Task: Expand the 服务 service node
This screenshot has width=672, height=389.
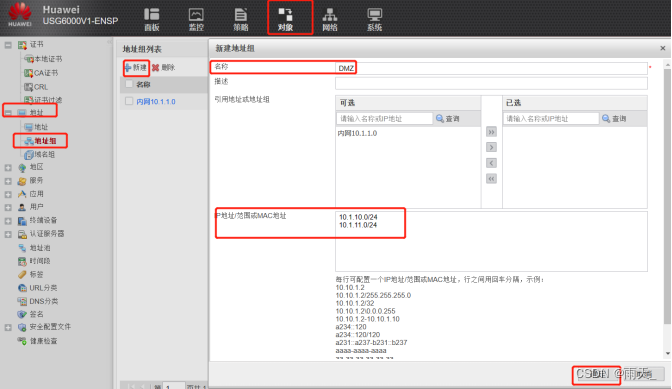Action: [8, 181]
